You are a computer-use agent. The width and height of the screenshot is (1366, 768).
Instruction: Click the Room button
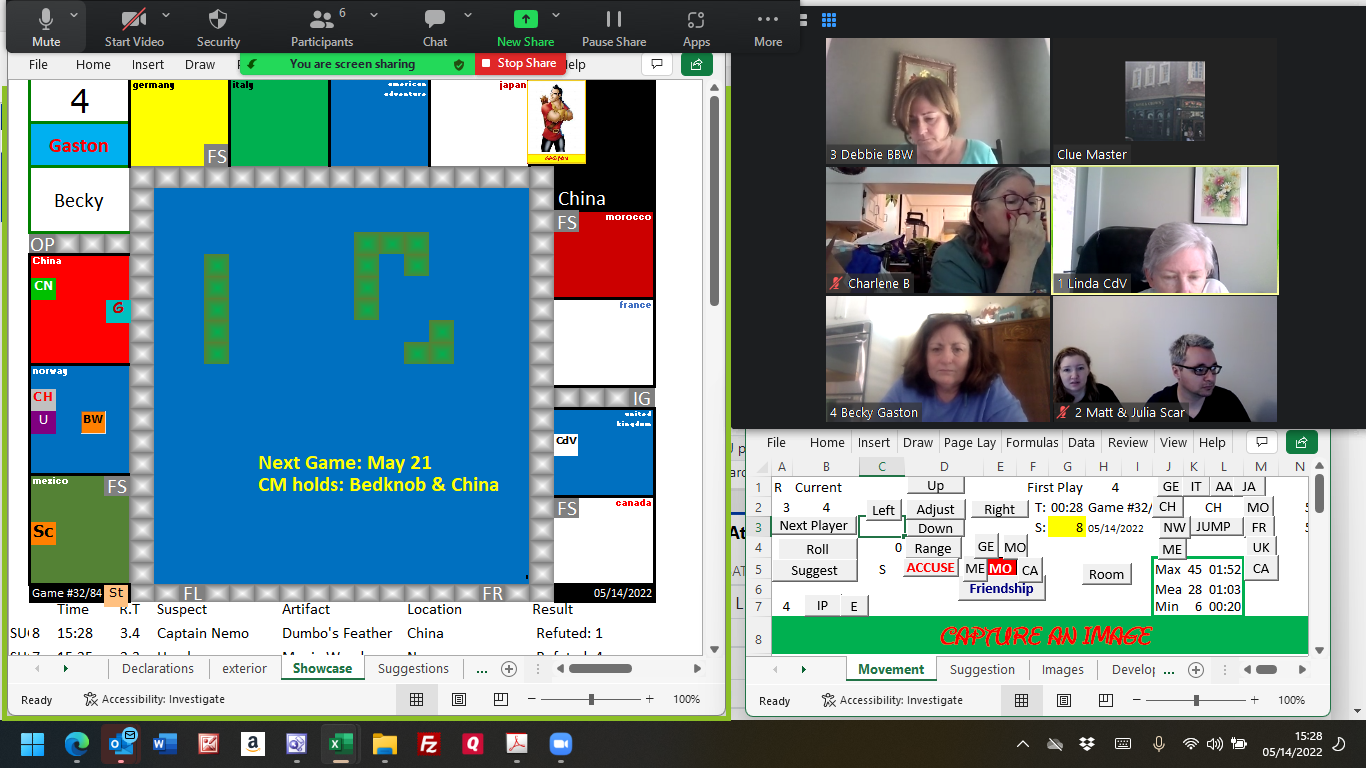pyautogui.click(x=1106, y=574)
